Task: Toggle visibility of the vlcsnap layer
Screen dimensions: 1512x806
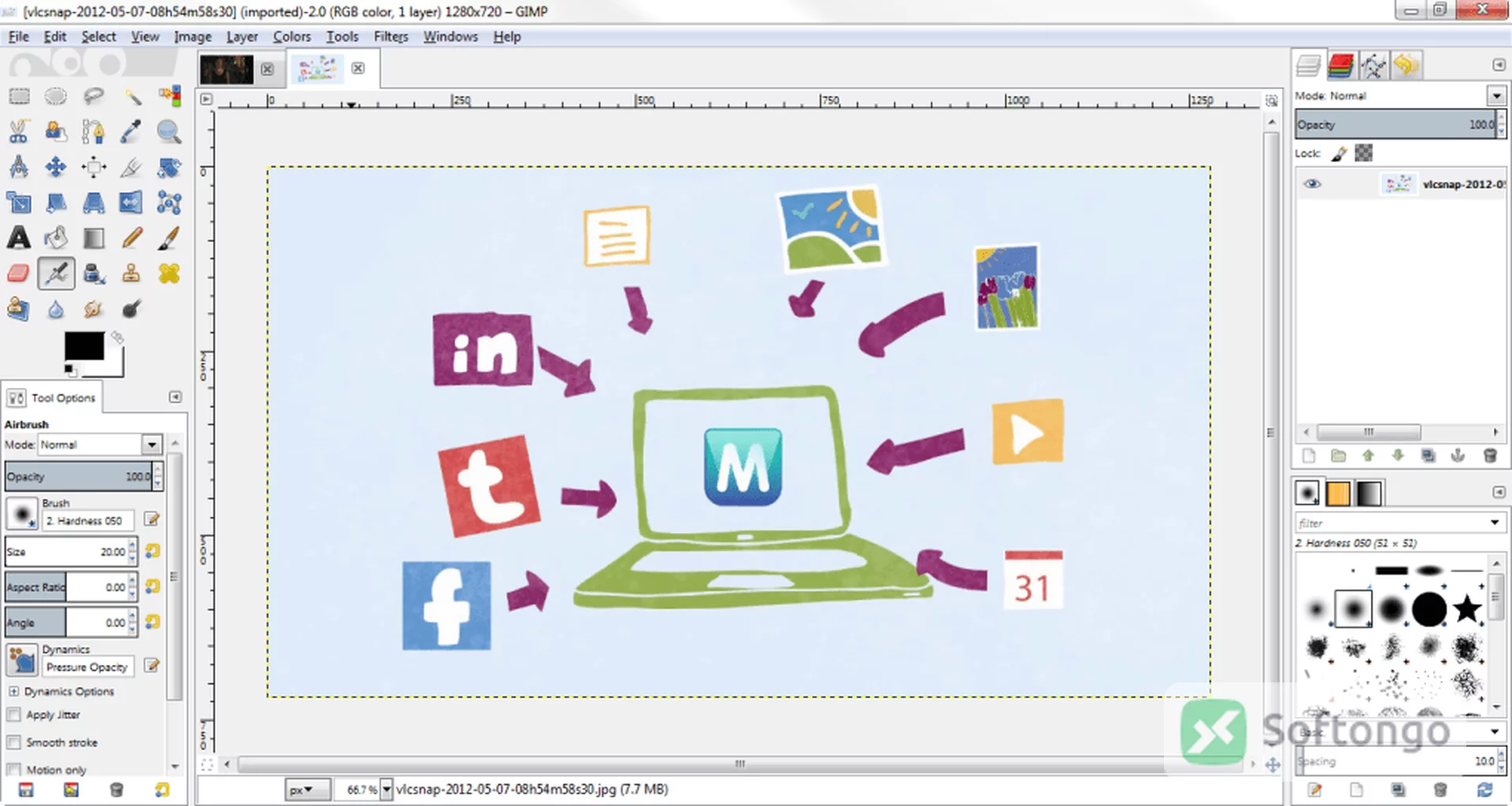Action: point(1312,184)
